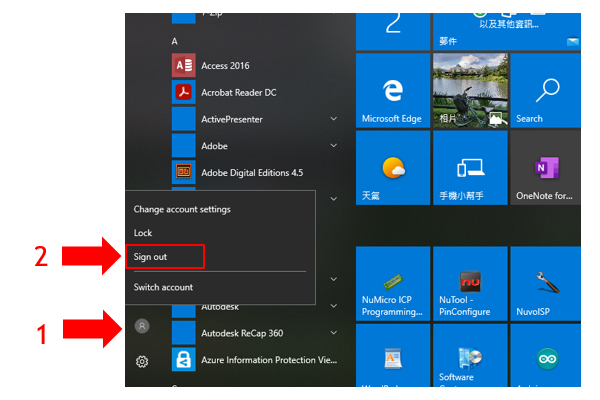
Task: Open the Photos tile with bicycle image
Action: point(468,93)
